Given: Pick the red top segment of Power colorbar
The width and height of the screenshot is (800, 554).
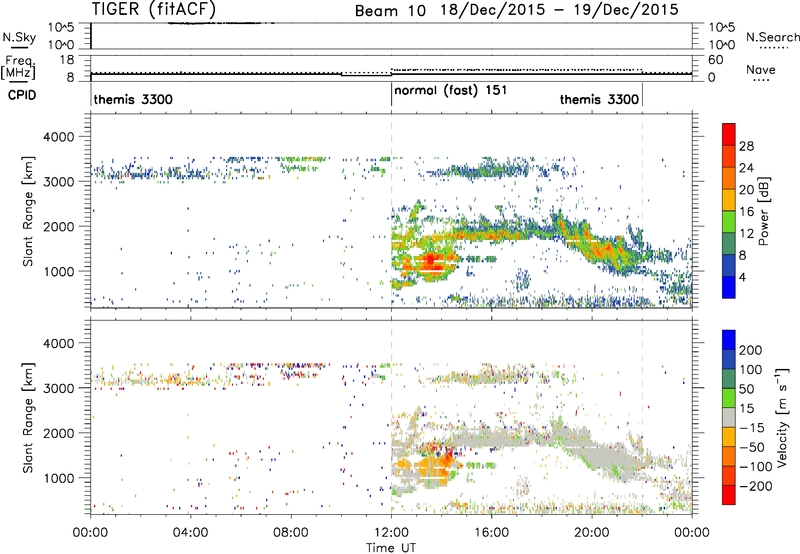Looking at the screenshot, I should point(729,135).
